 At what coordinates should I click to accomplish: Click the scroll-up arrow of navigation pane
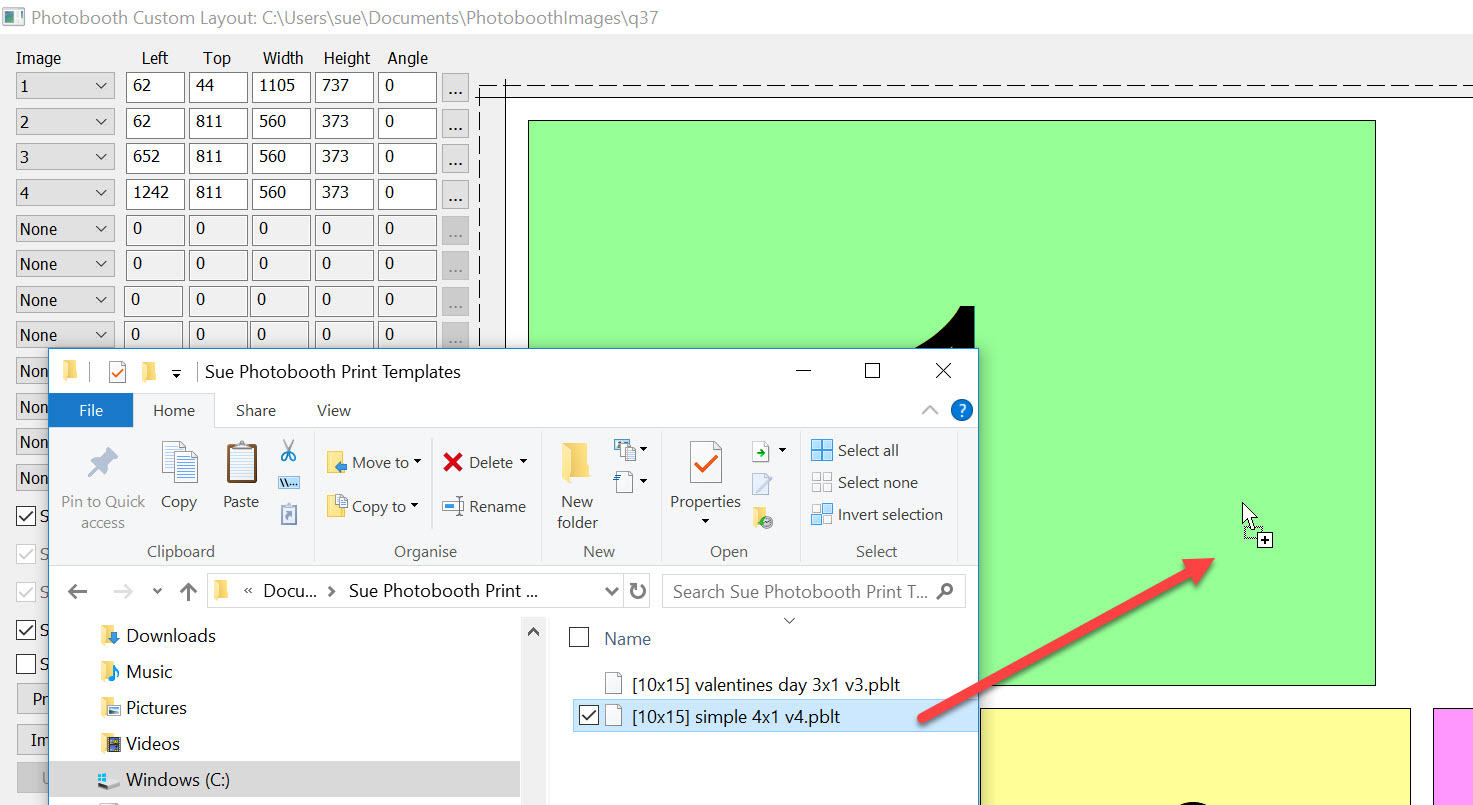coord(534,633)
